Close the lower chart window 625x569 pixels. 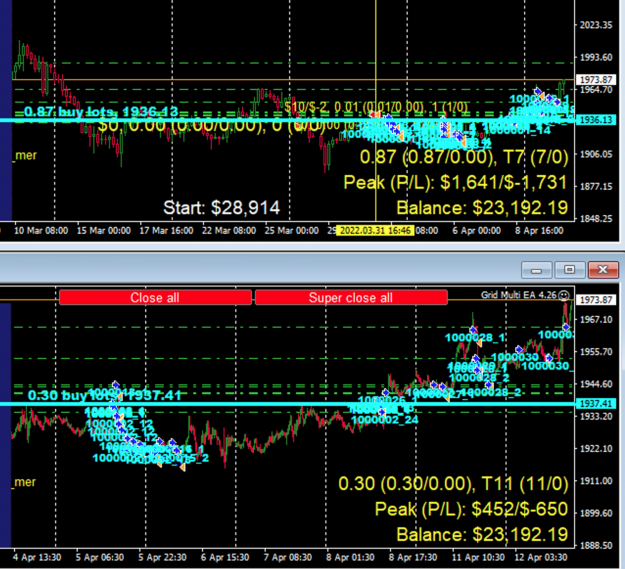[x=603, y=270]
